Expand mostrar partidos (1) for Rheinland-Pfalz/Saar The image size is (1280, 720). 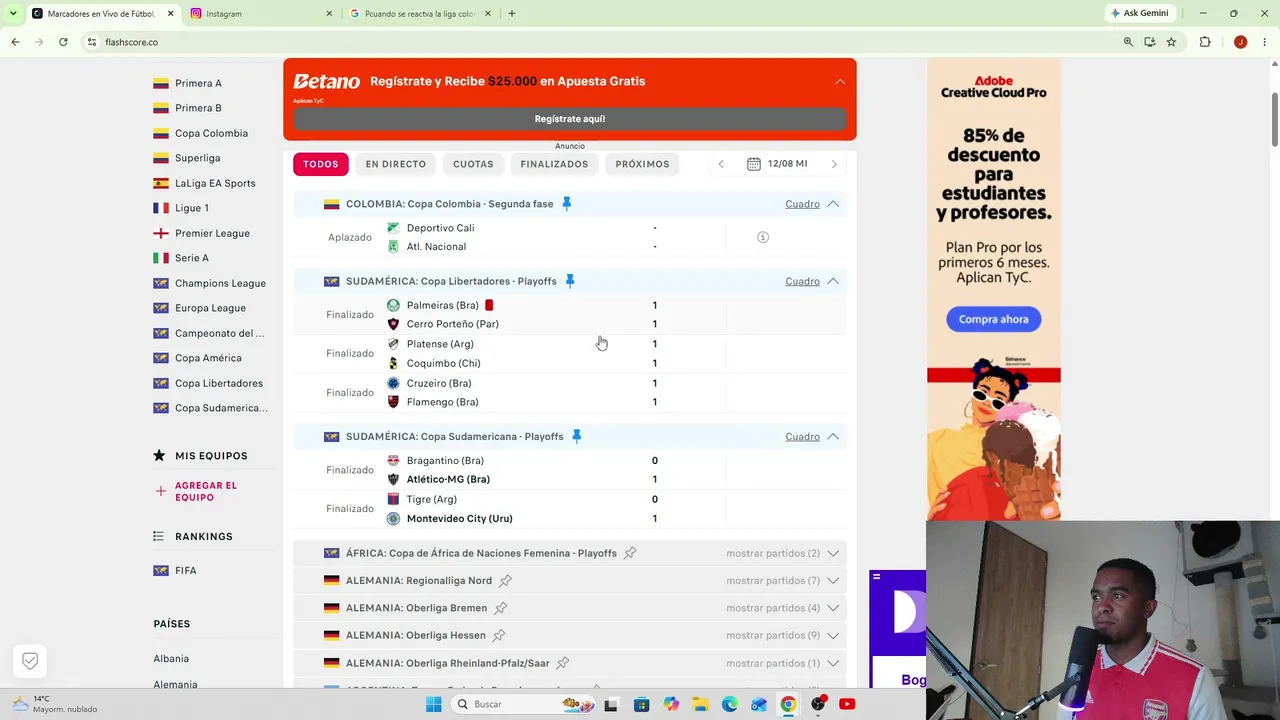[782, 663]
